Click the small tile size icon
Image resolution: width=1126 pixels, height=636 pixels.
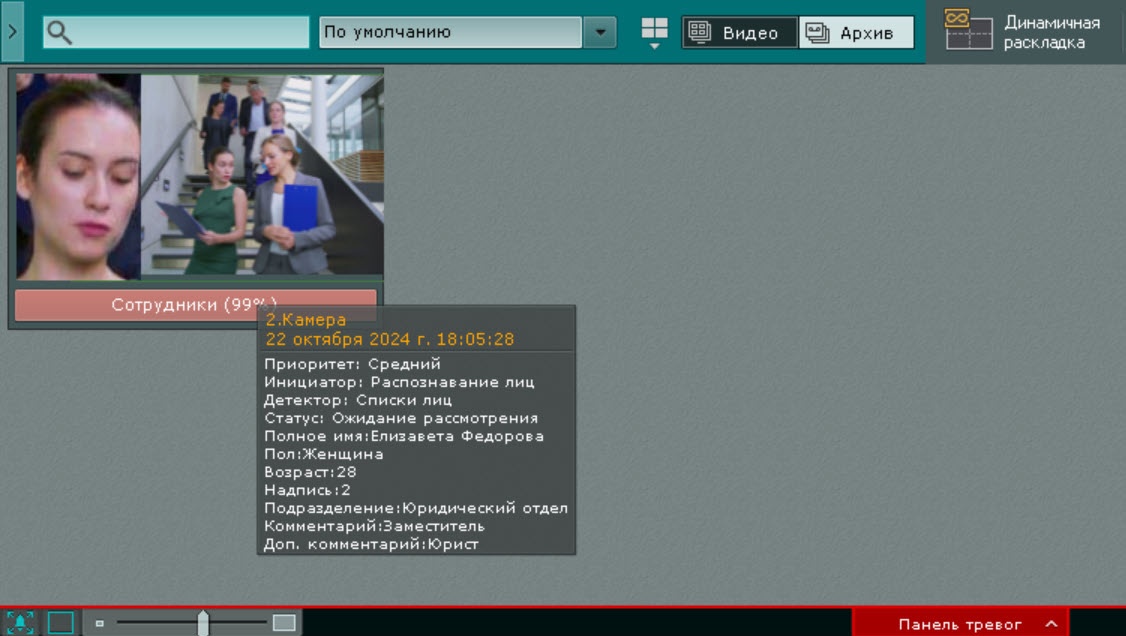point(100,623)
